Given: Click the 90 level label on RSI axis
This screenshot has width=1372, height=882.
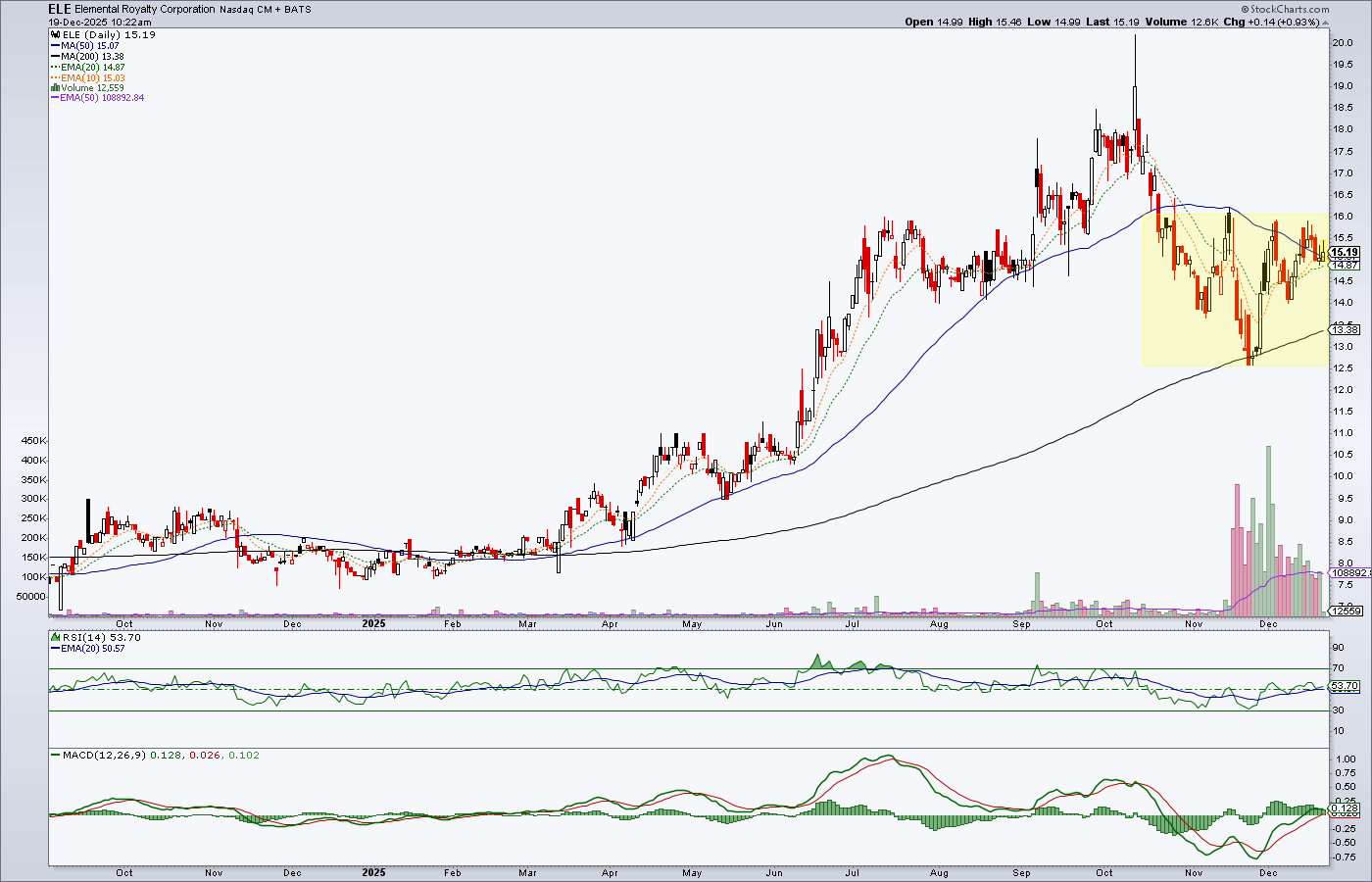Looking at the screenshot, I should click(1337, 648).
